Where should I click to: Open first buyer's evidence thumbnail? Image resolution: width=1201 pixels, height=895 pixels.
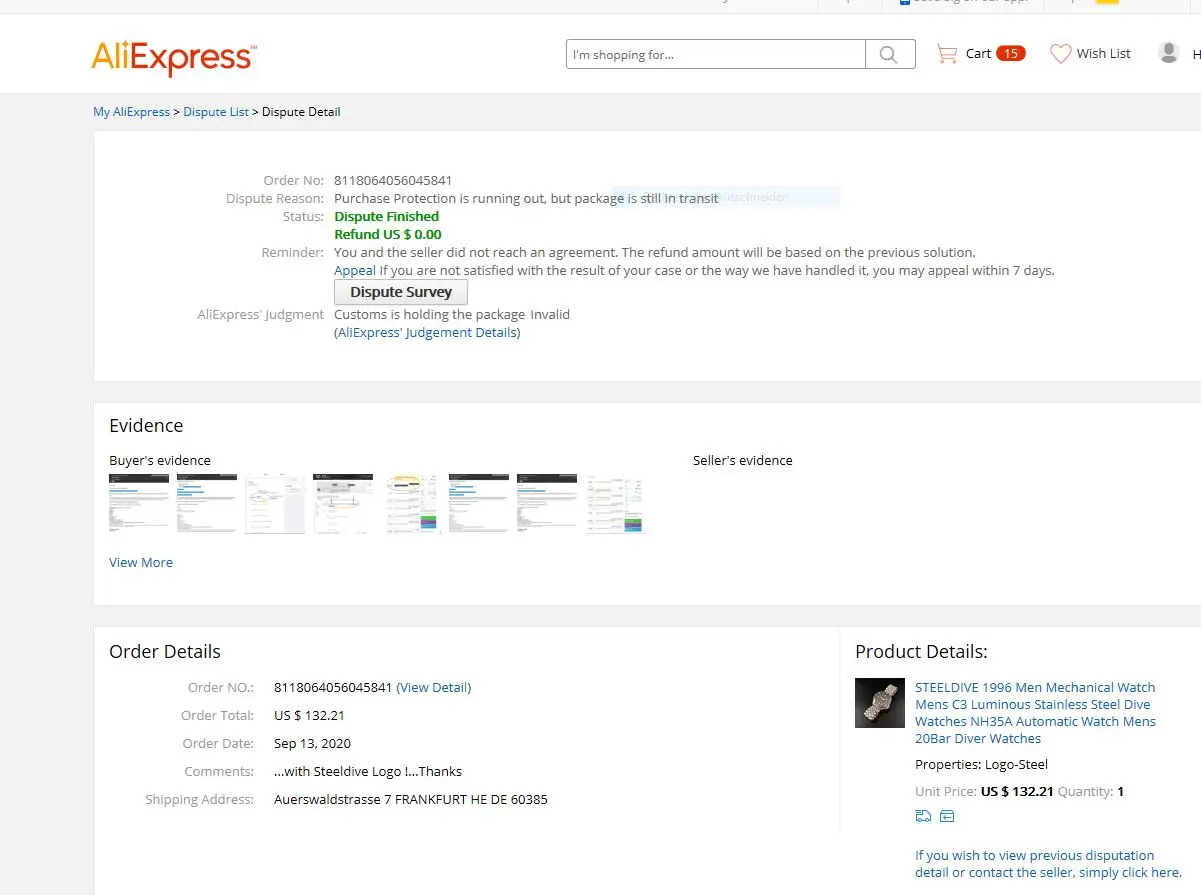point(139,504)
